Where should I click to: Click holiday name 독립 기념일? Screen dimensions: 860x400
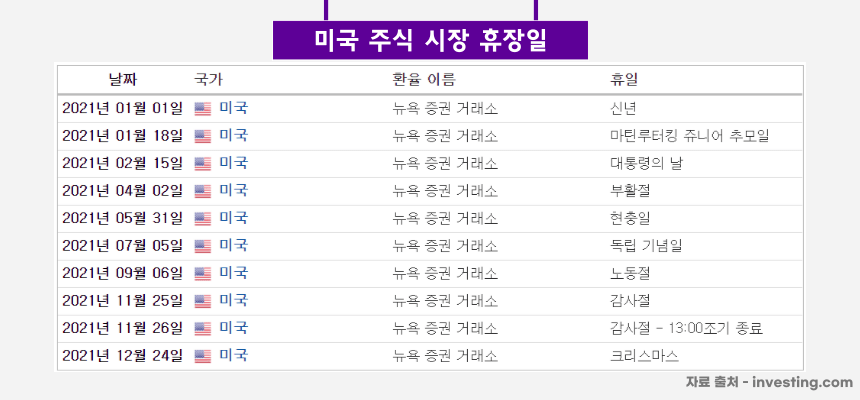[x=646, y=246]
